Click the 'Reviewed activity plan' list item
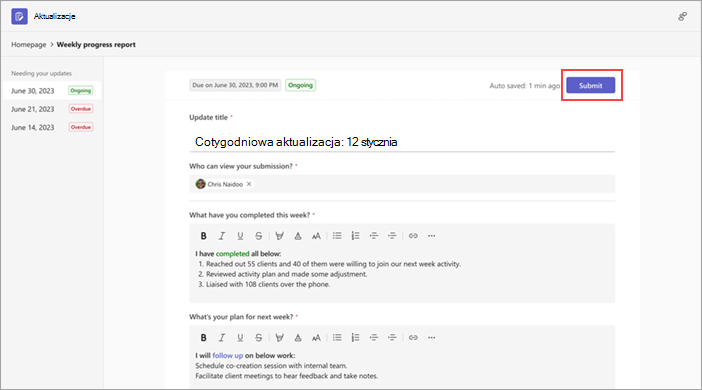 coord(283,274)
